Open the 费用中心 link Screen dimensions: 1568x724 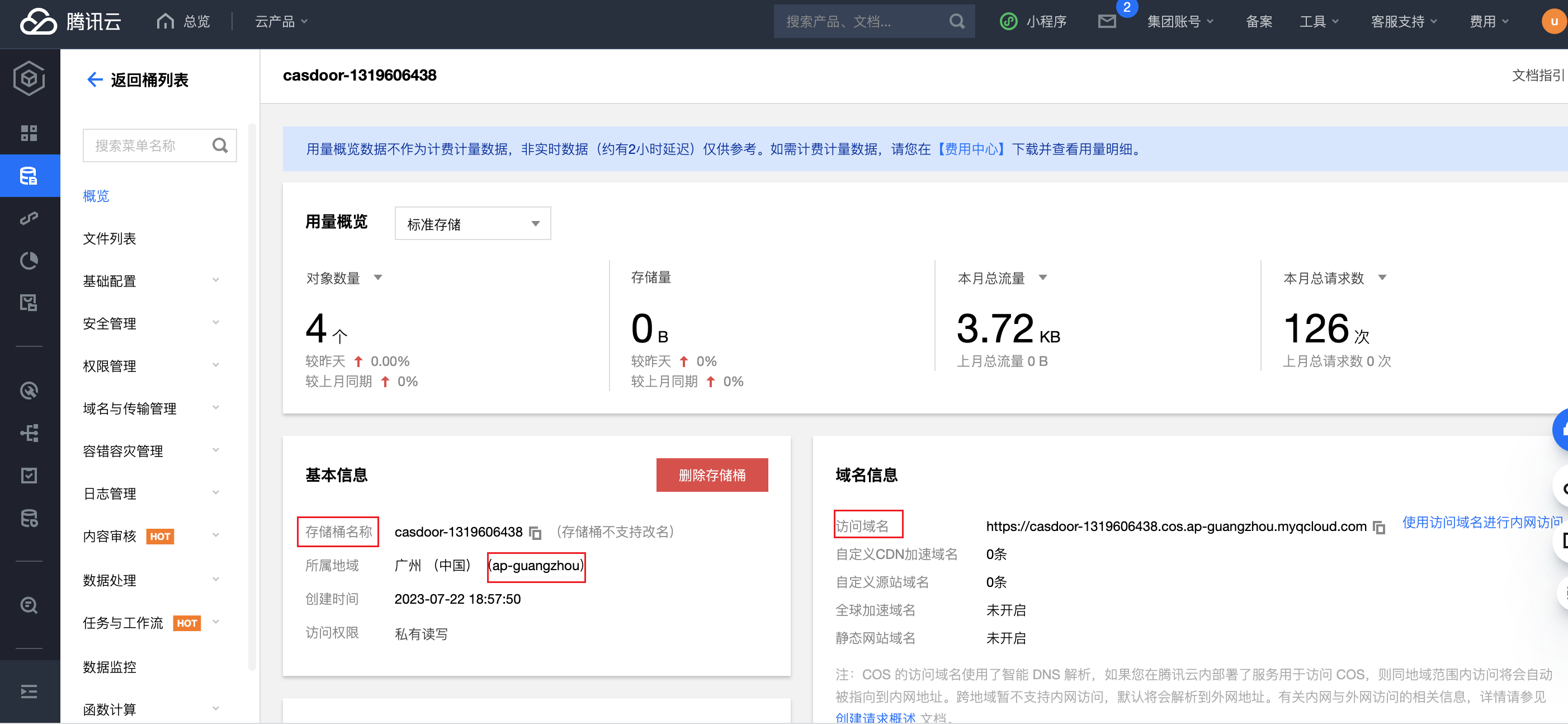[971, 149]
